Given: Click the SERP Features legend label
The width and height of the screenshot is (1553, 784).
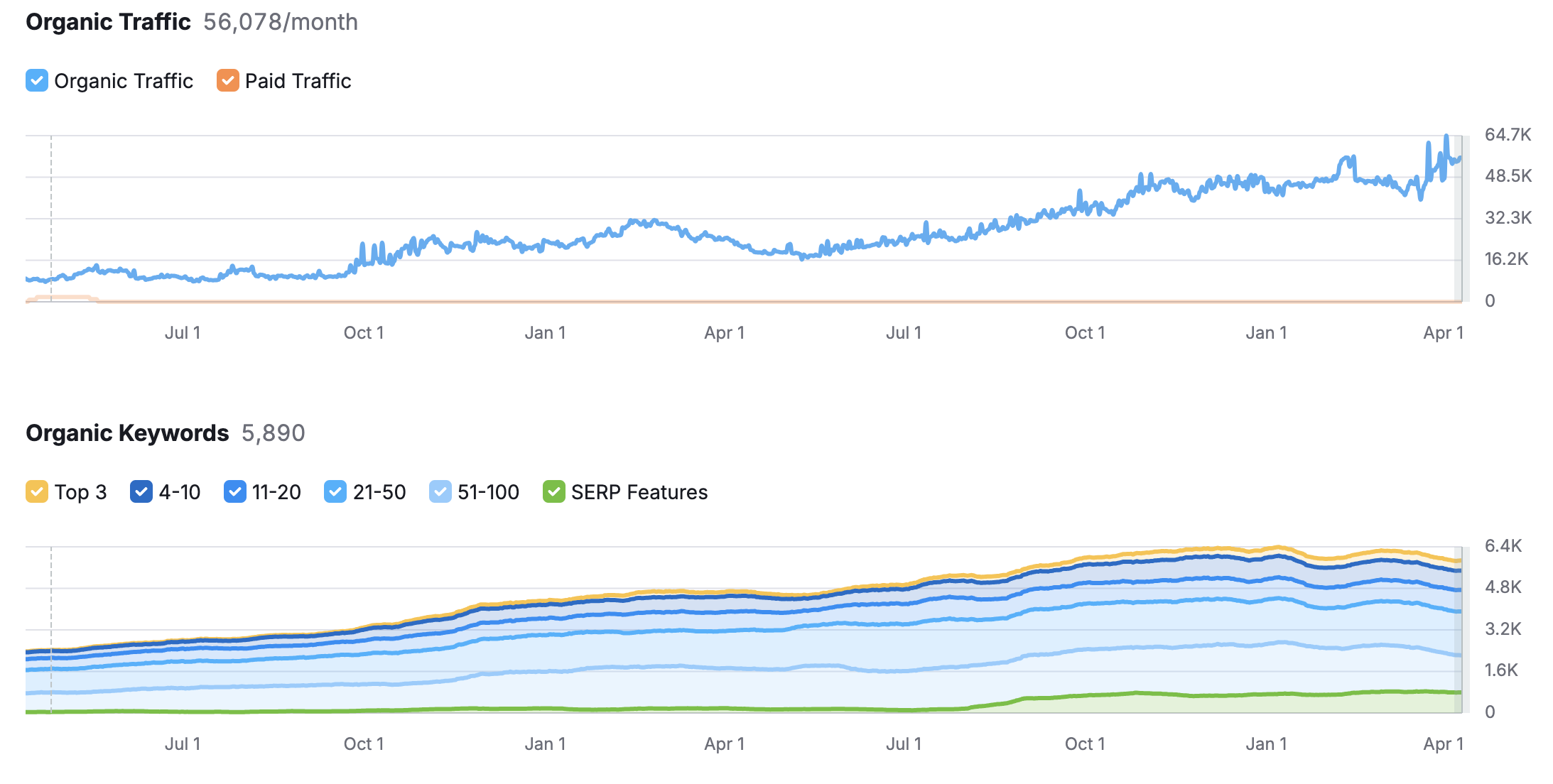Looking at the screenshot, I should [x=639, y=492].
